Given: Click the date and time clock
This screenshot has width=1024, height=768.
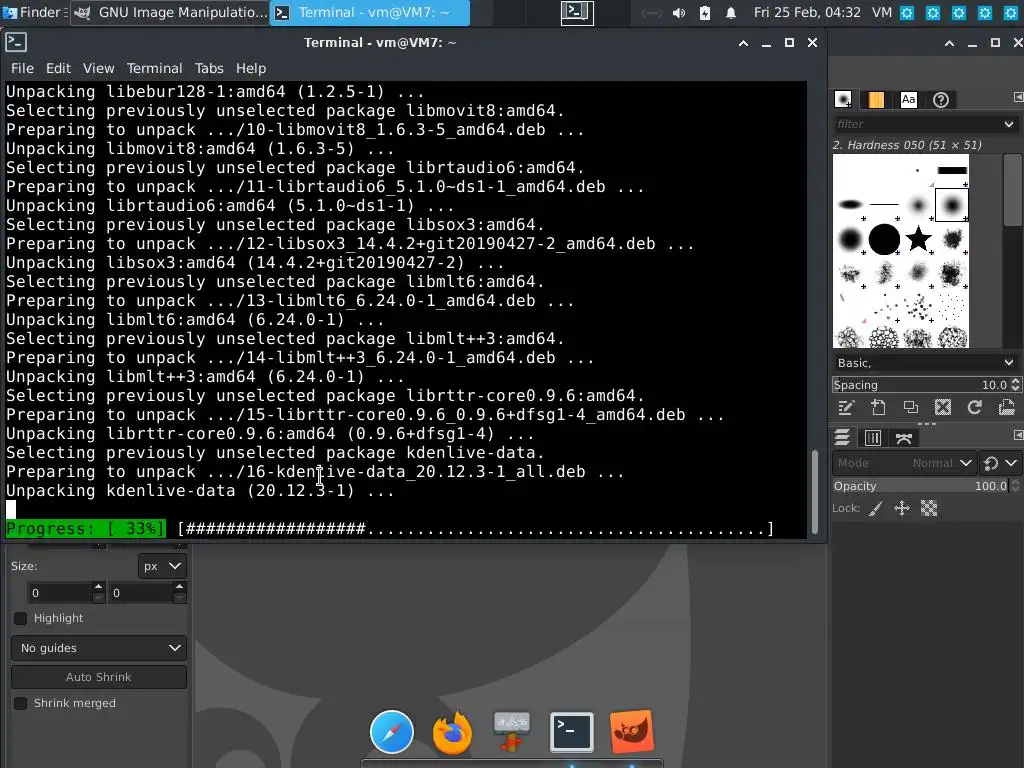Looking at the screenshot, I should (807, 12).
